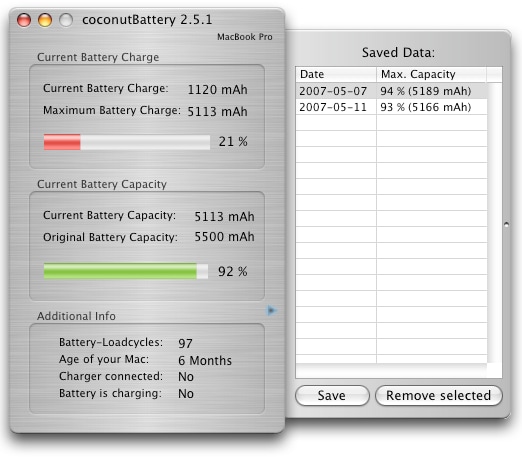Viewport: 522px width, 457px height.
Task: Select the 2007-05-07 saved data row
Action: tap(391, 91)
